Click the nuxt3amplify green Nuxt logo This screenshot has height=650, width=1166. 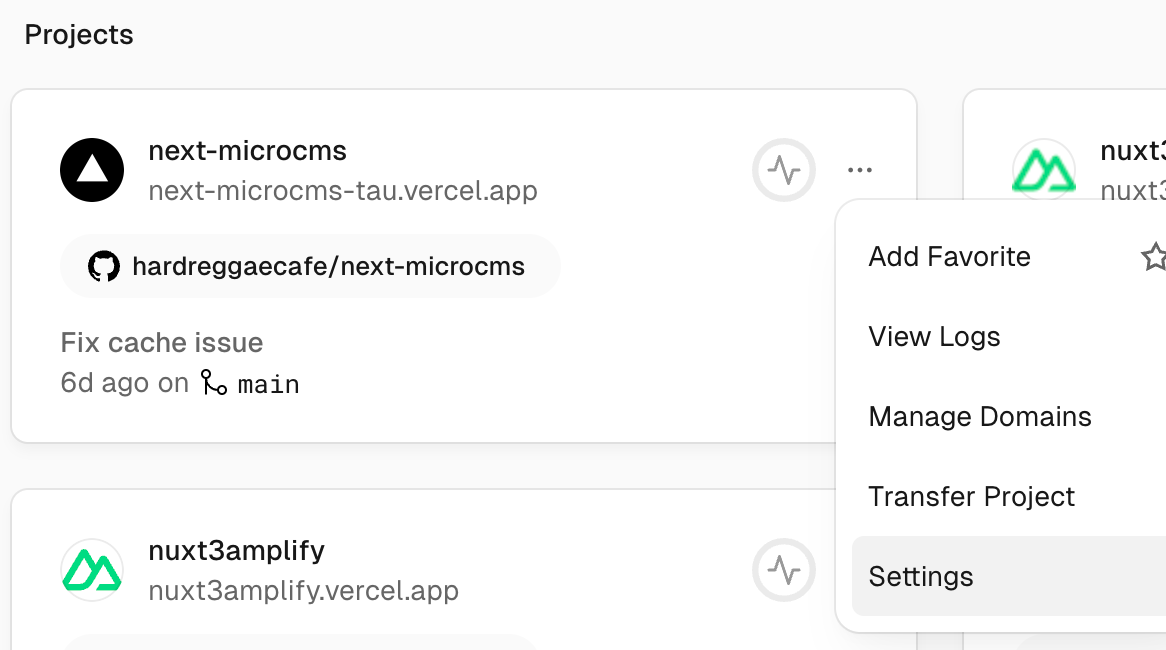tap(92, 570)
